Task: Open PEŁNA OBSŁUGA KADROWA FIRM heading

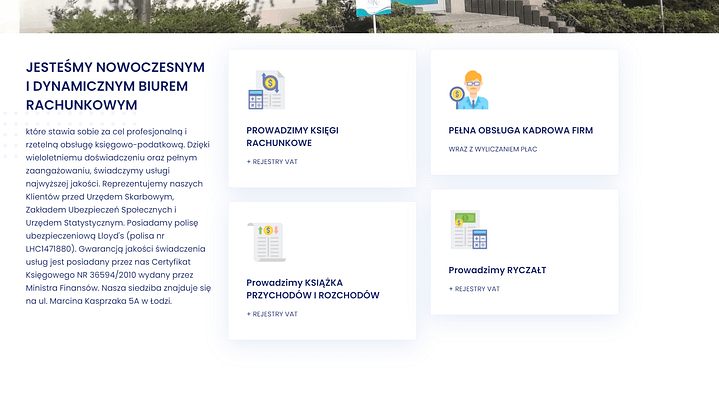Action: pos(520,130)
